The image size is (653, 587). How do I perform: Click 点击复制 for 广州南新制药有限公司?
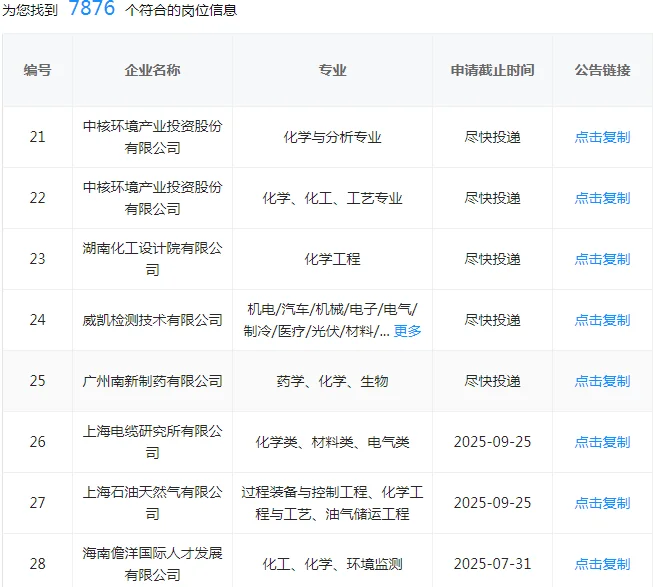[x=602, y=381]
